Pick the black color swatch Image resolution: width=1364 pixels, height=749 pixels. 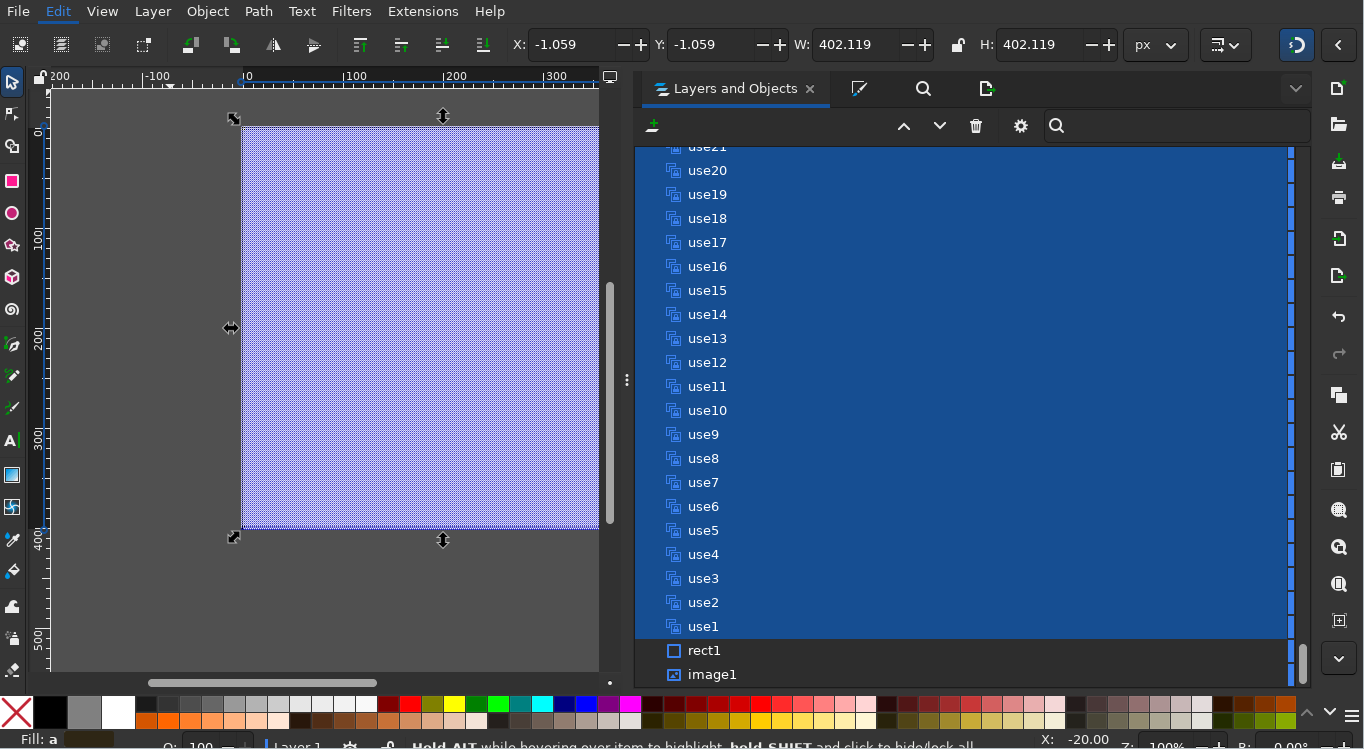tap(51, 713)
